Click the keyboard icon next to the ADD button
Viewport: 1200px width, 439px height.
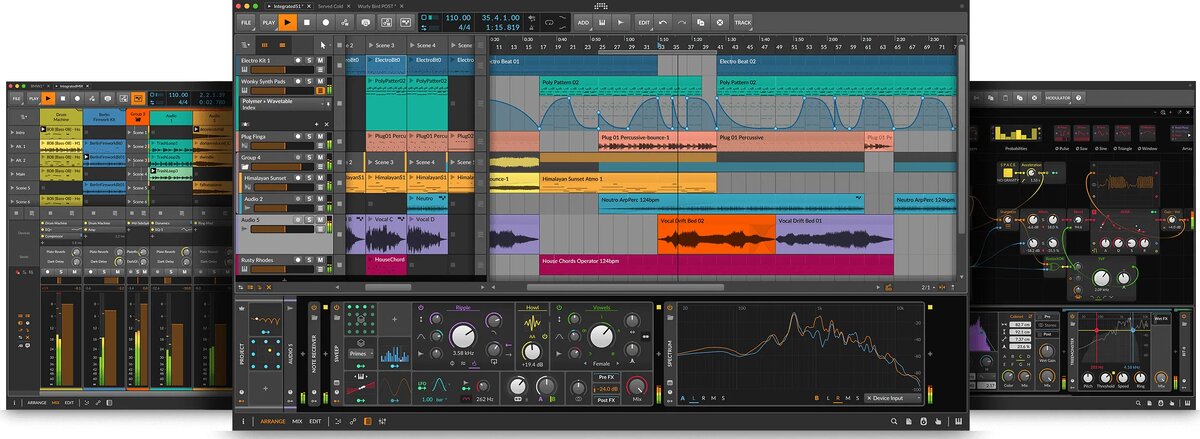(602, 22)
